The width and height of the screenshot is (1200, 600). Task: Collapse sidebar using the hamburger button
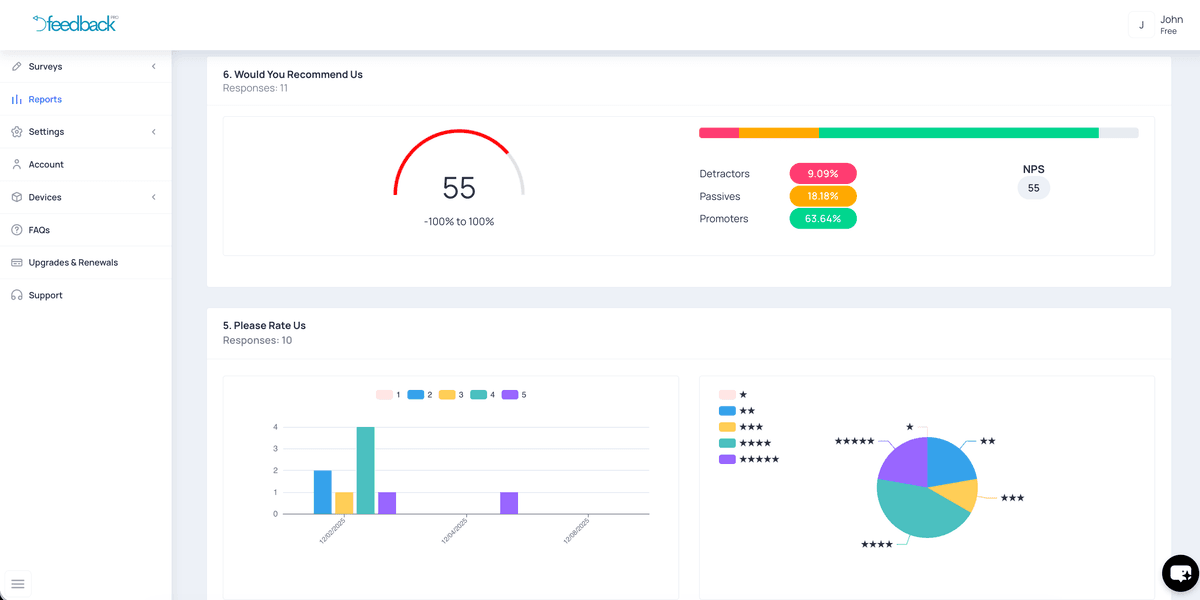(x=17, y=583)
